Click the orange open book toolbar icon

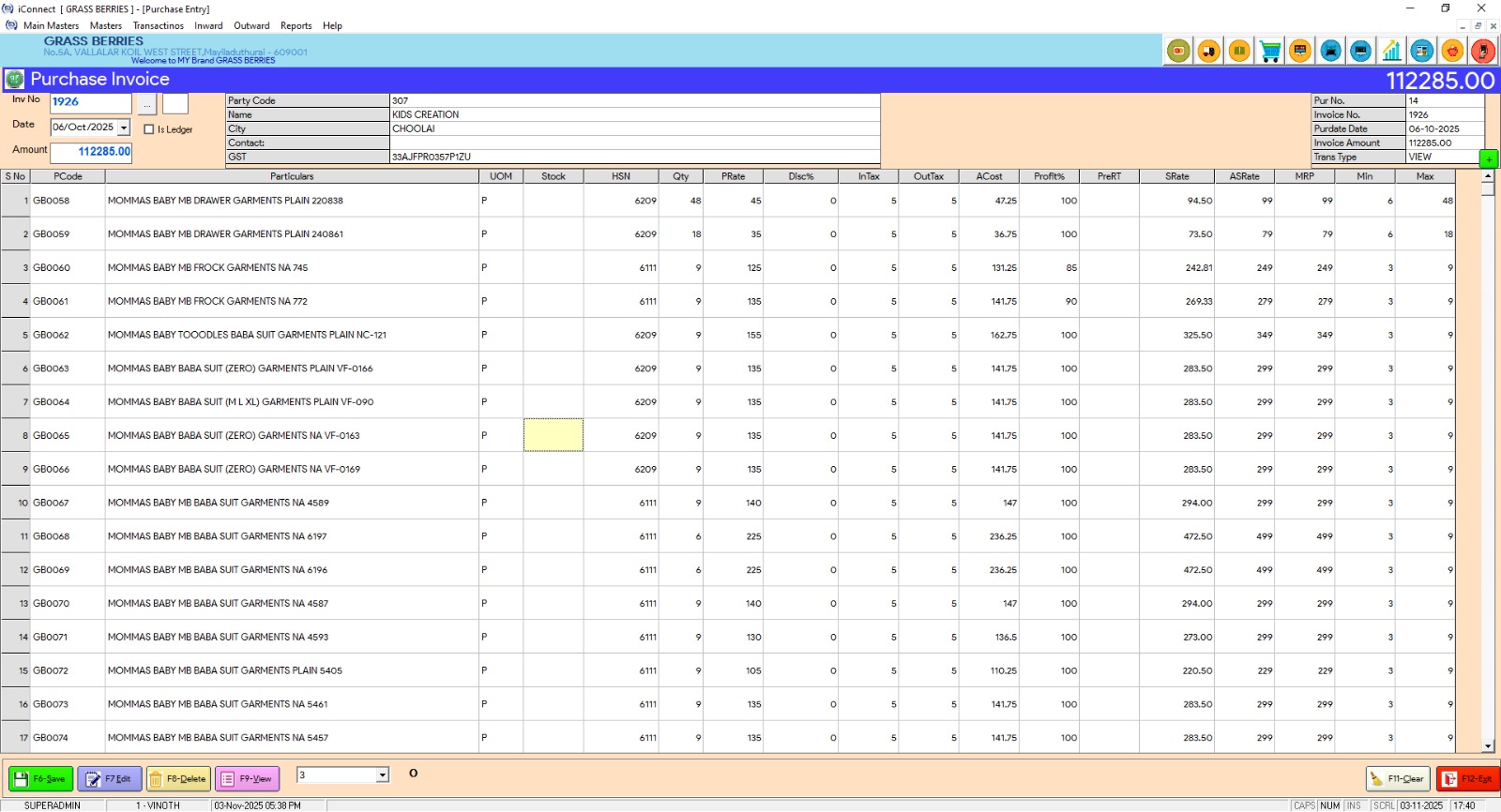pos(1239,52)
